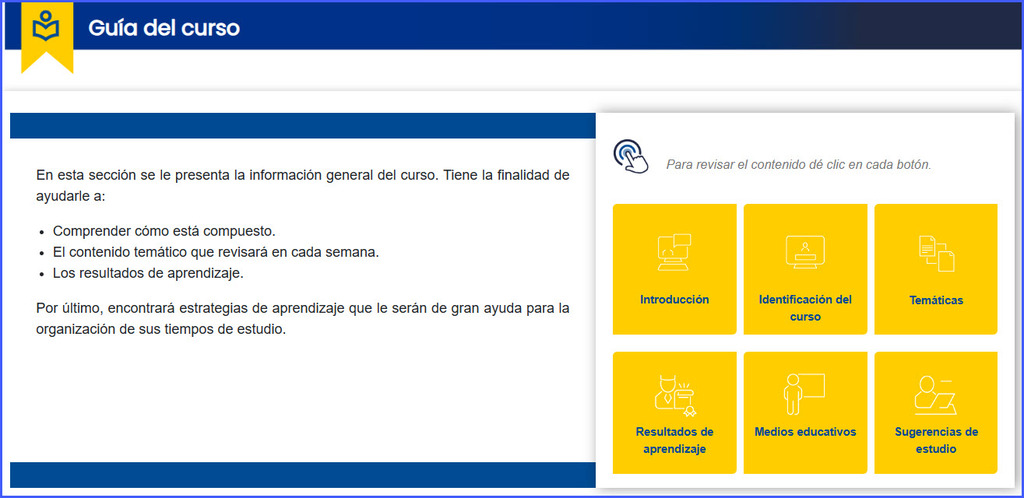
Task: Click the 'Los resultados de aprendizaje' bullet
Action: [x=148, y=273]
